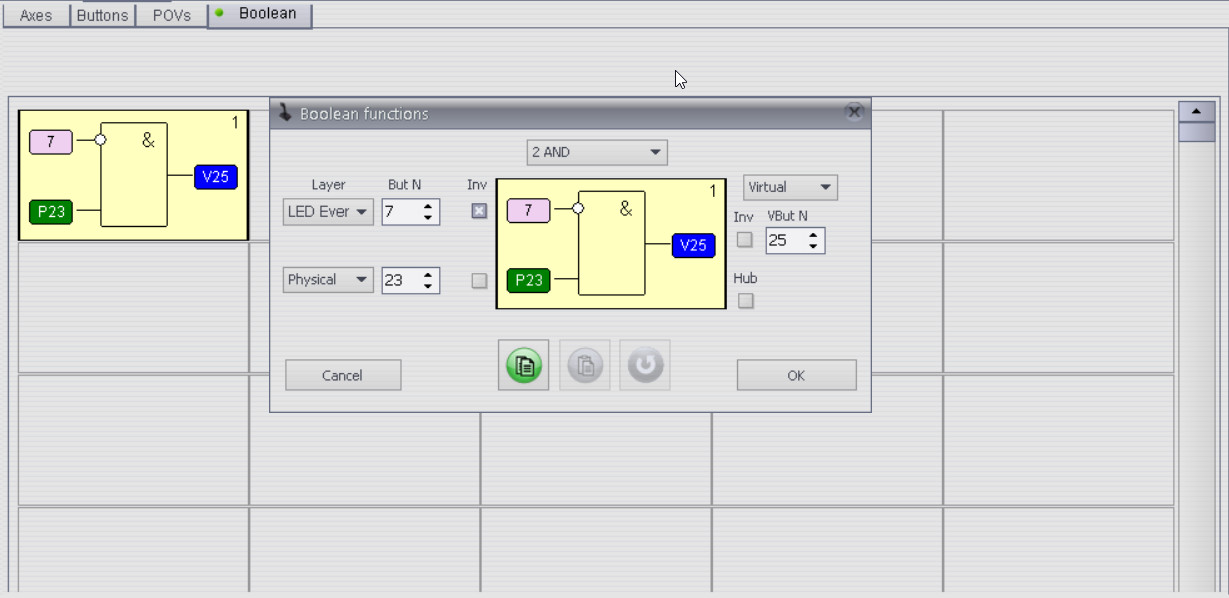Image resolution: width=1229 pixels, height=598 pixels.
Task: Click the green P23 input block in dialog
Action: pyautogui.click(x=528, y=280)
